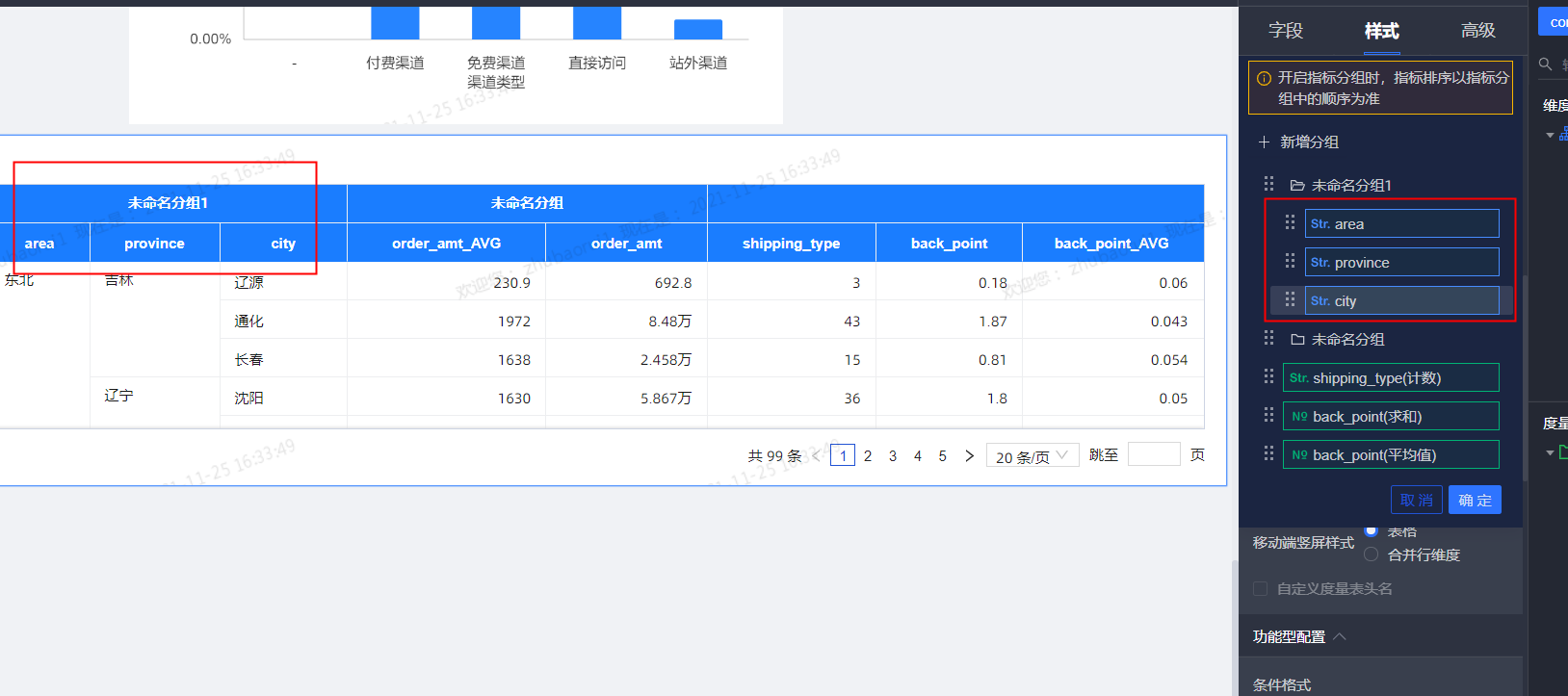Click the drag handle beside the province field
The width and height of the screenshot is (1568, 696).
[1290, 262]
